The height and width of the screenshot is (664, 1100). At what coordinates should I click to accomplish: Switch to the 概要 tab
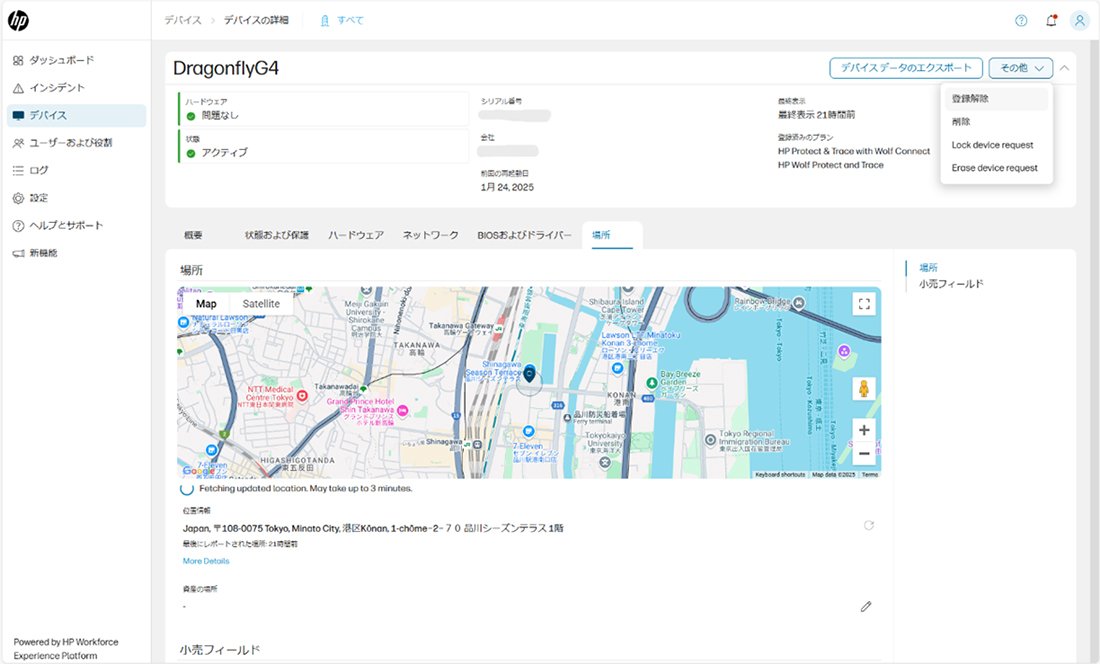(x=193, y=235)
